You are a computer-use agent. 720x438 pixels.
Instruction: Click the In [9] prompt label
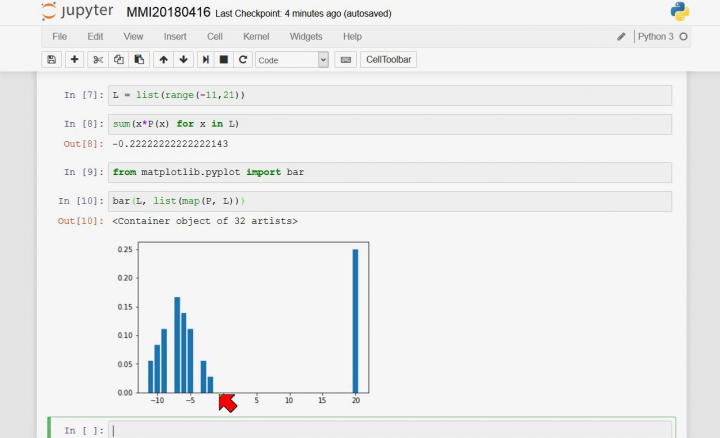(84, 172)
